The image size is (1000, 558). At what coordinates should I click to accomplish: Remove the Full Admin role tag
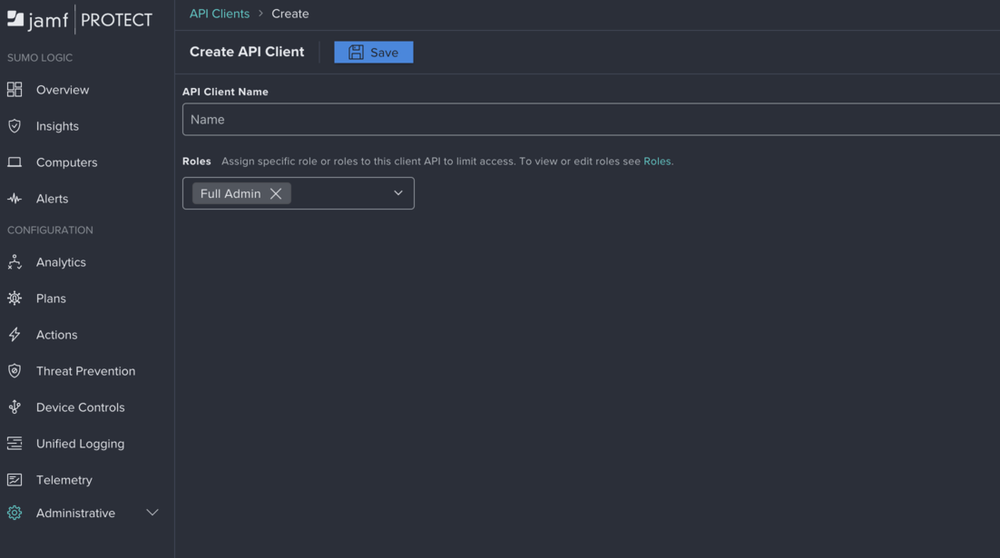[276, 194]
